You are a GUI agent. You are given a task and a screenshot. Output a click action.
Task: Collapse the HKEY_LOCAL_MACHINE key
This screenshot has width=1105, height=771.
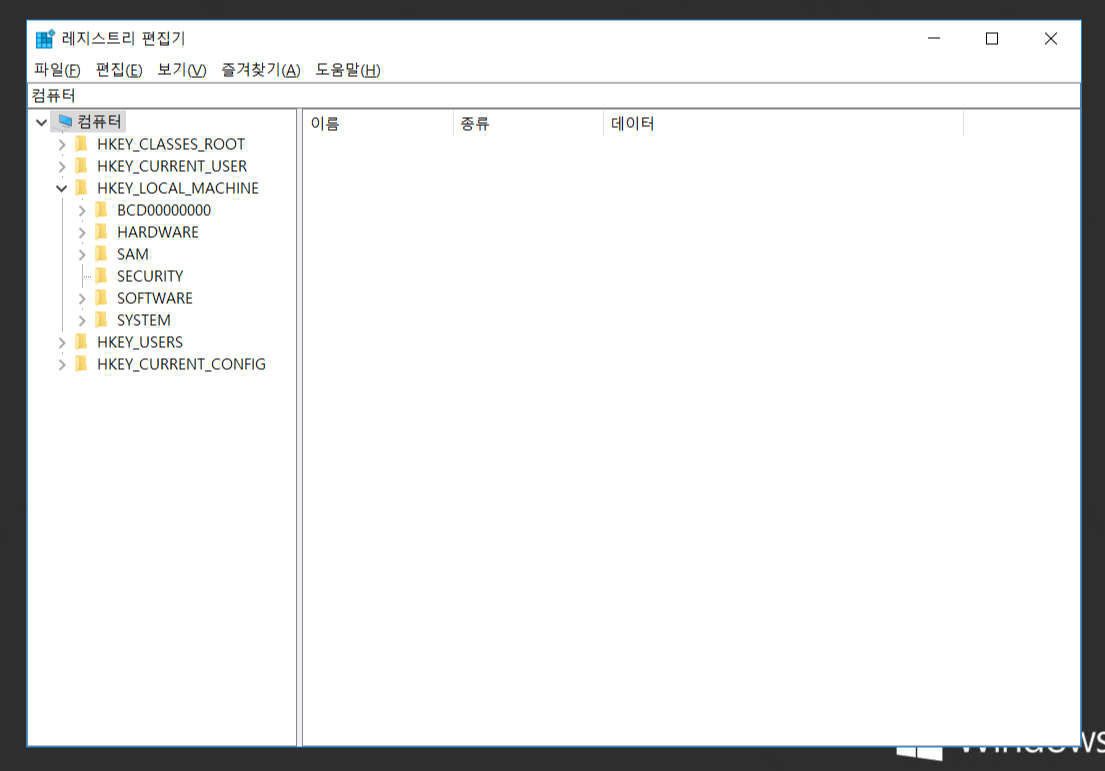click(x=61, y=188)
